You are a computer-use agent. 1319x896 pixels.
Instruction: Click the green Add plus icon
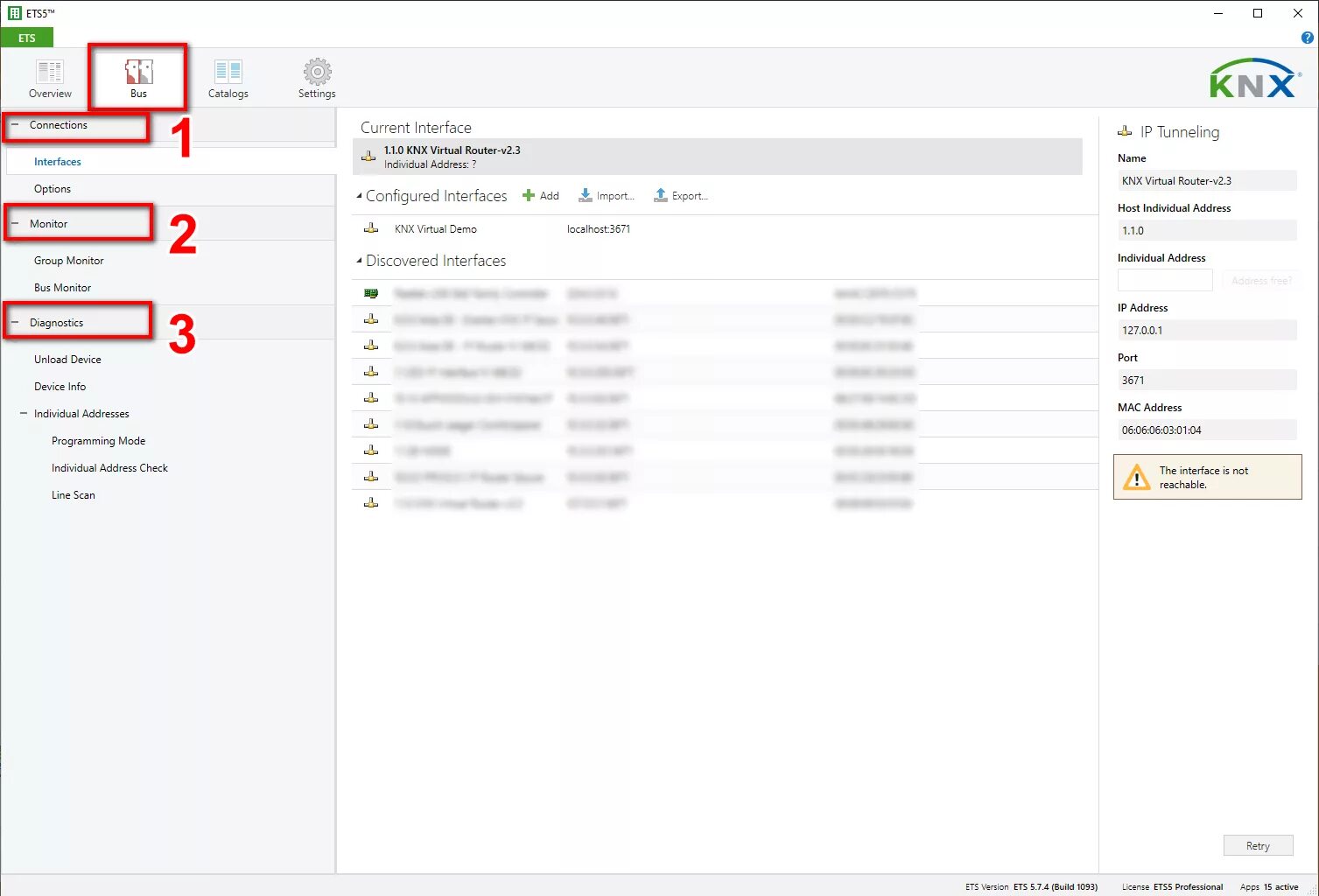point(529,195)
